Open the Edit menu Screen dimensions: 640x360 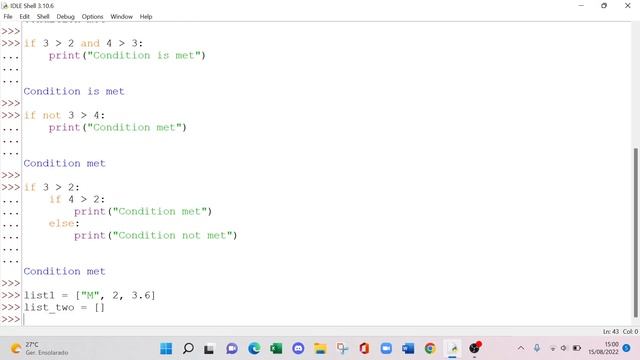coord(24,17)
